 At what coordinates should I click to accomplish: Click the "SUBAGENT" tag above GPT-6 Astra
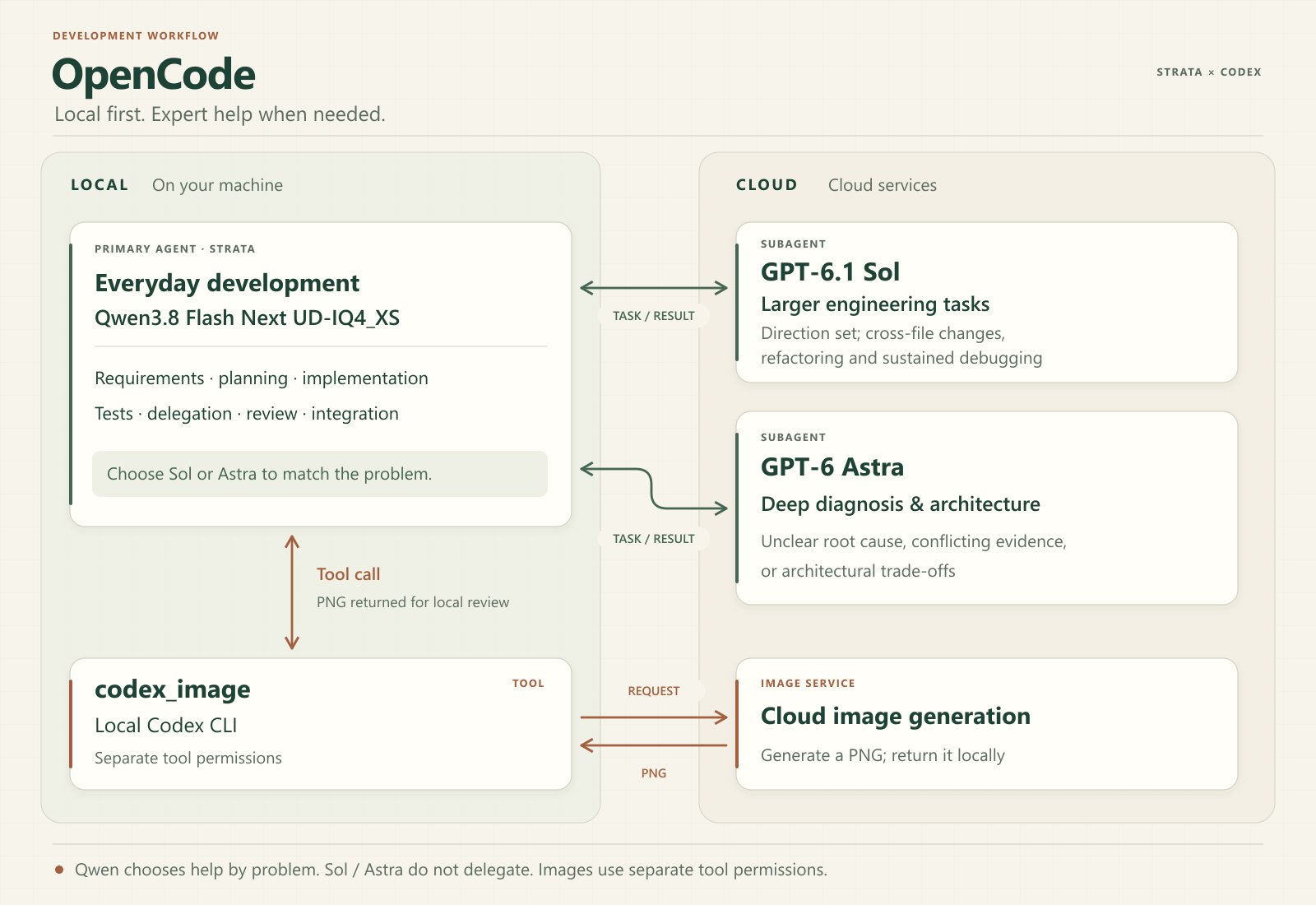click(794, 438)
